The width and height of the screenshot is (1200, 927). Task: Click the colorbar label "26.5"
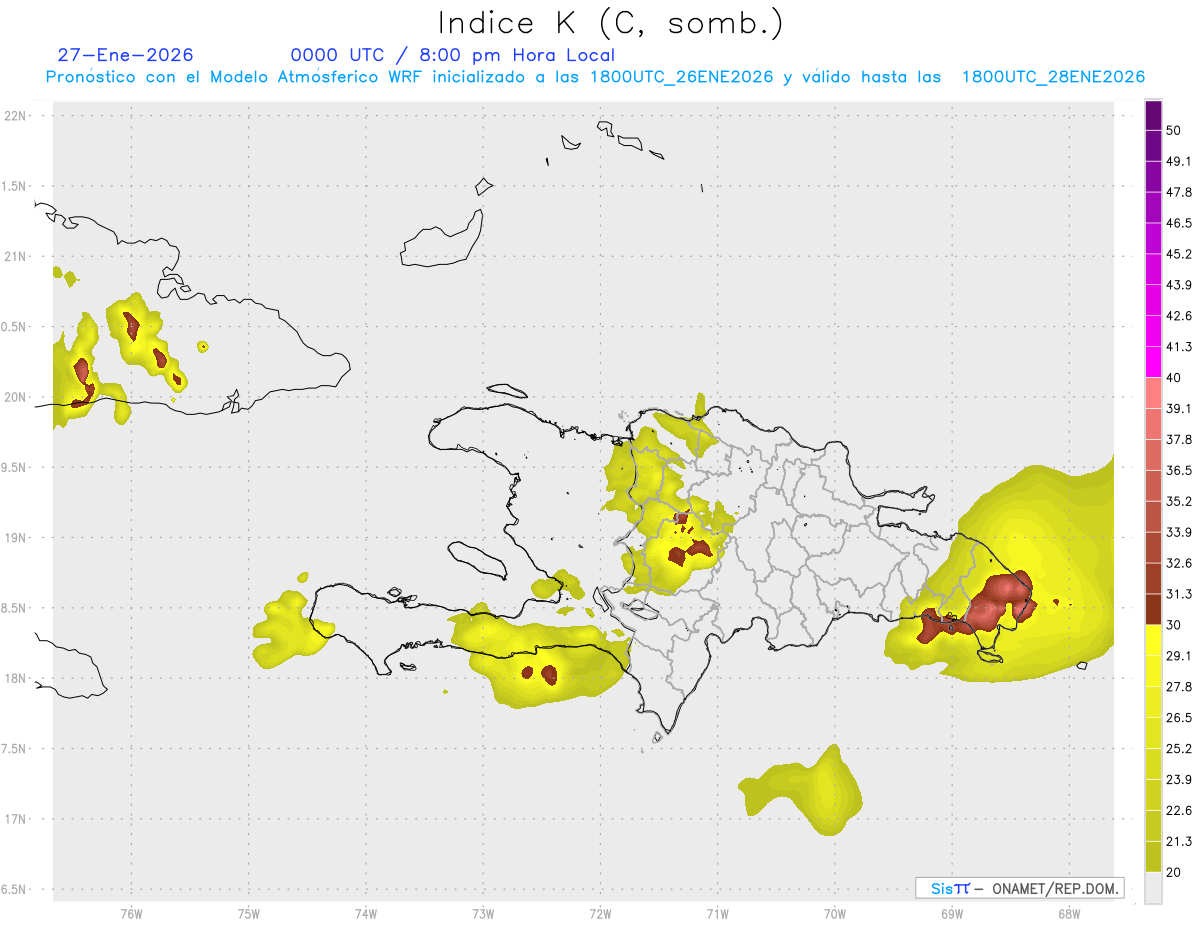(x=1179, y=717)
